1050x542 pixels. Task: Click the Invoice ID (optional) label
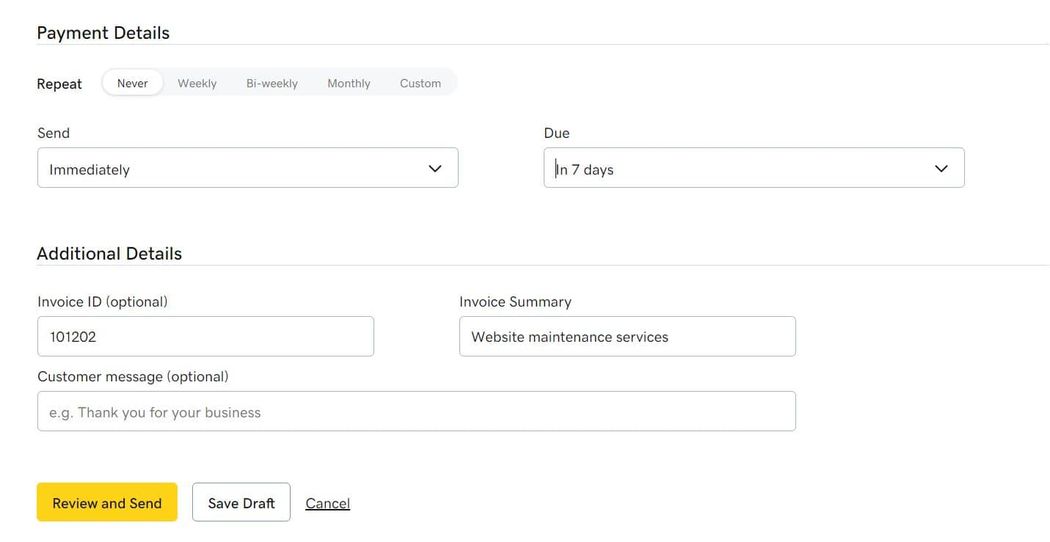click(x=102, y=301)
